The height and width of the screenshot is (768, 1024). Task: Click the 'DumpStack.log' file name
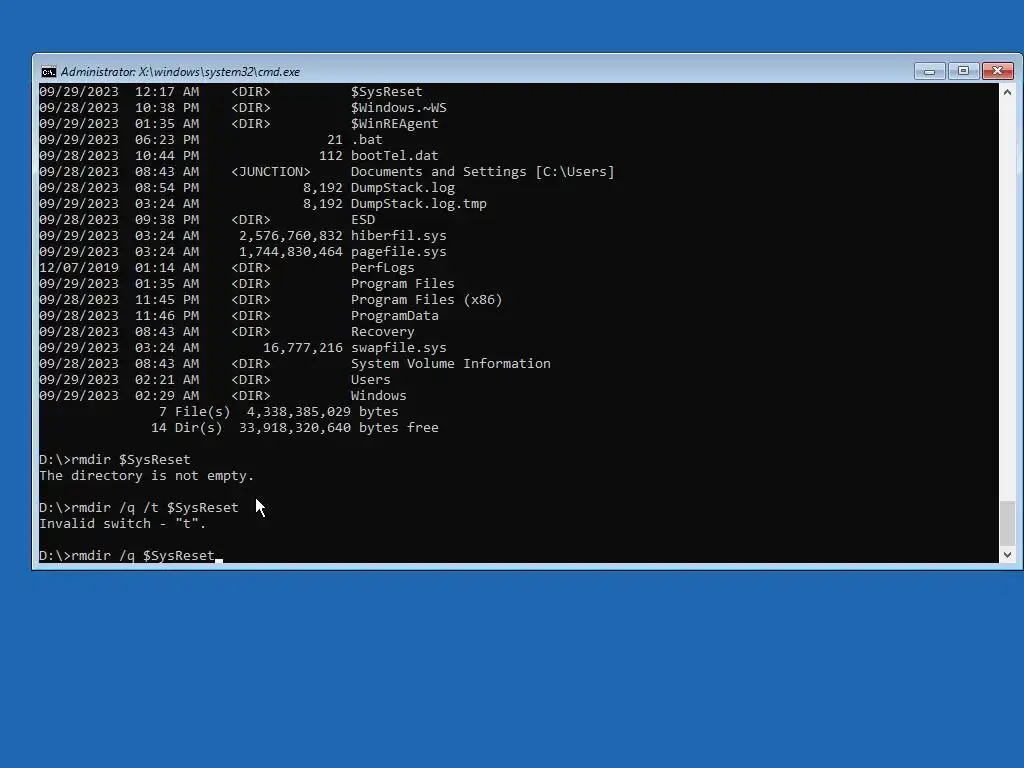pyautogui.click(x=402, y=188)
